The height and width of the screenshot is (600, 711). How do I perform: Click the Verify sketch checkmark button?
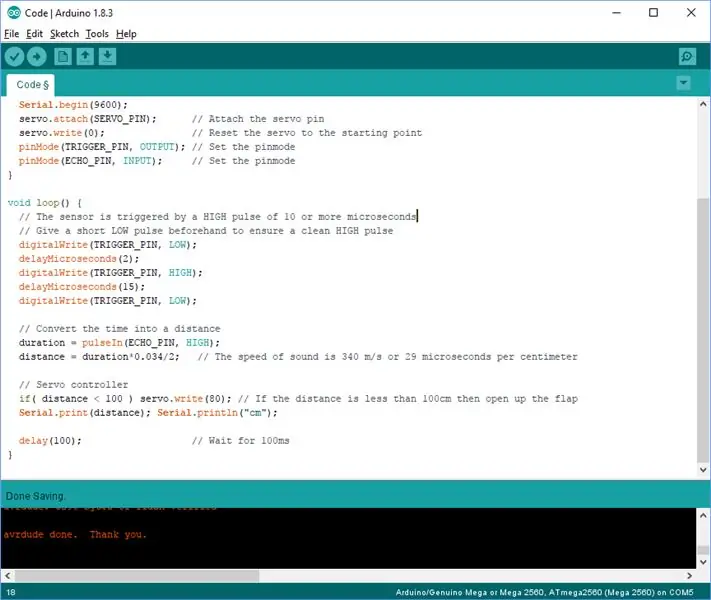pyautogui.click(x=14, y=57)
